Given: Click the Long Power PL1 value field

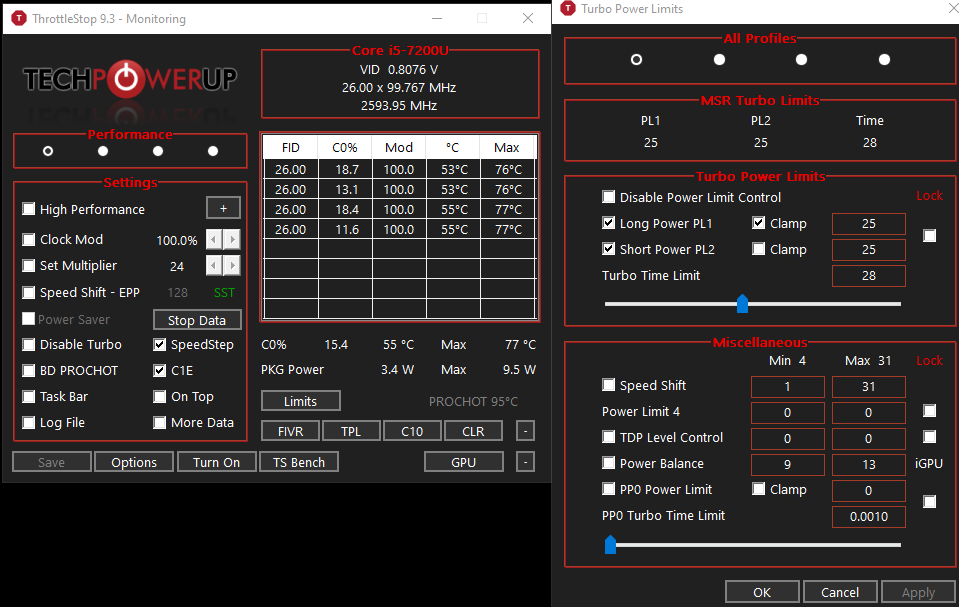Looking at the screenshot, I should 868,224.
